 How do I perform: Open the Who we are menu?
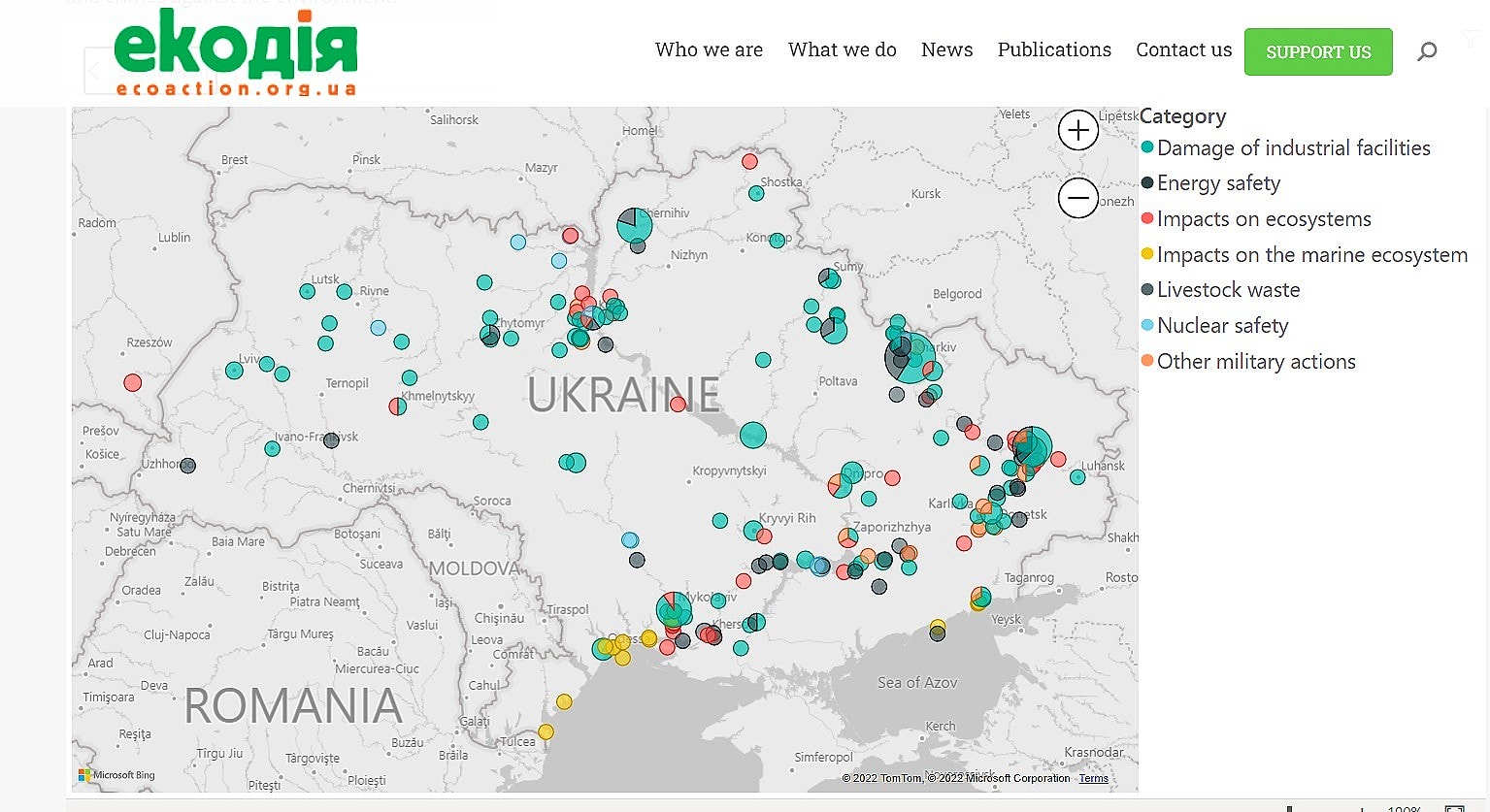point(709,49)
